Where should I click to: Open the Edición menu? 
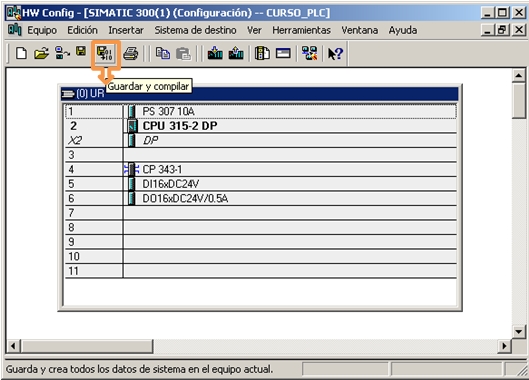pos(82,30)
